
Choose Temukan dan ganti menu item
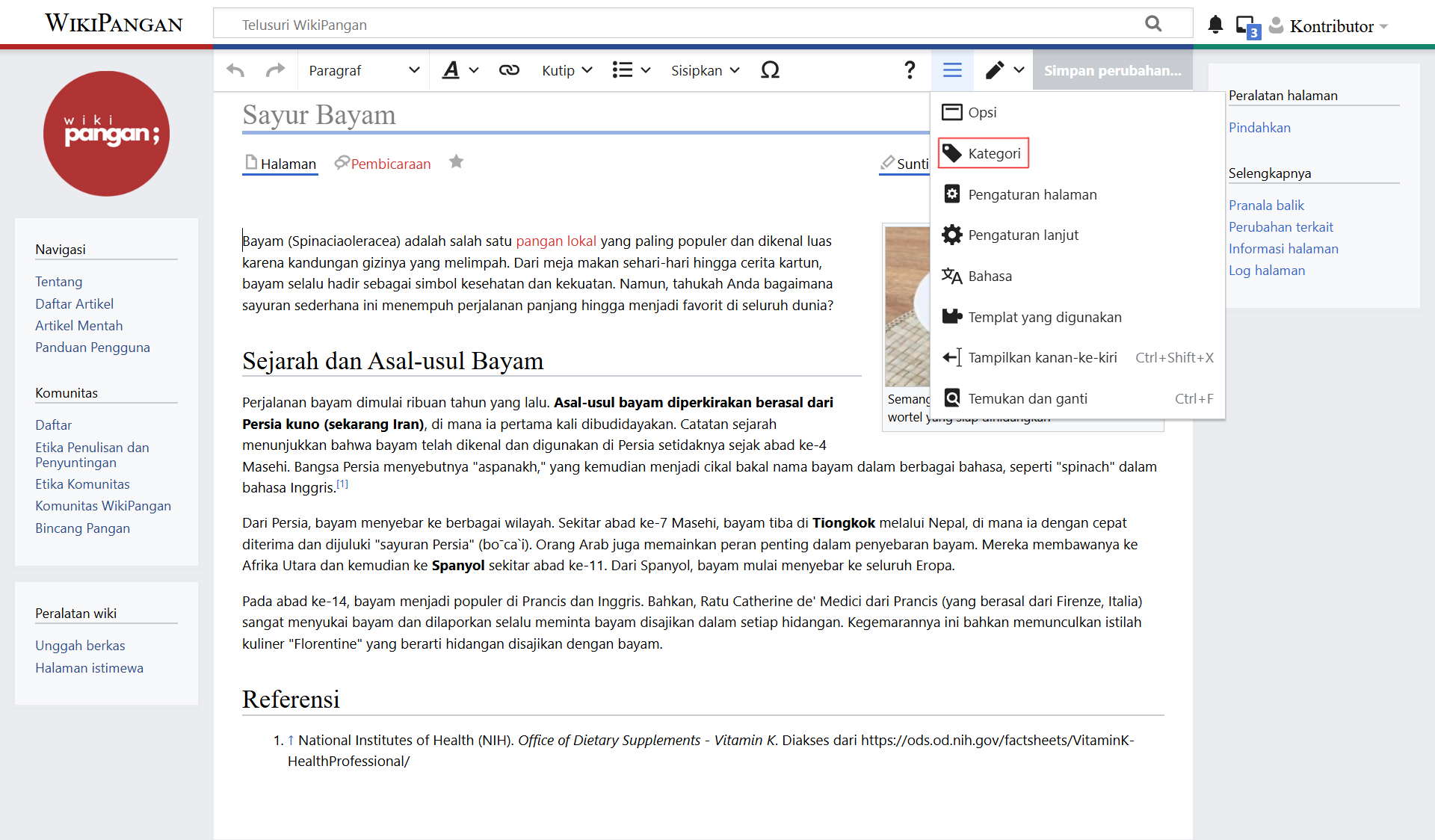coord(1027,398)
